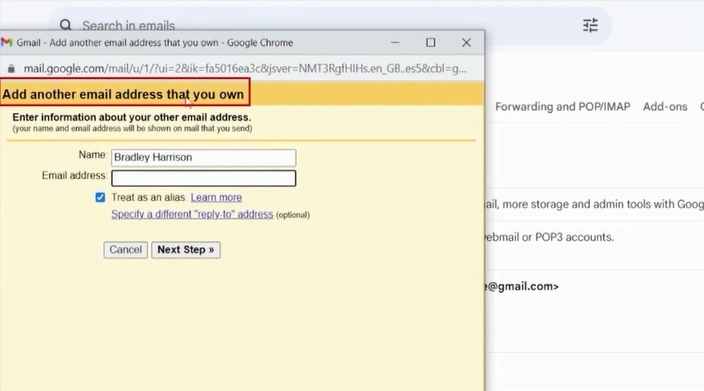Click the Gmail logo in popup title bar

click(x=6, y=42)
